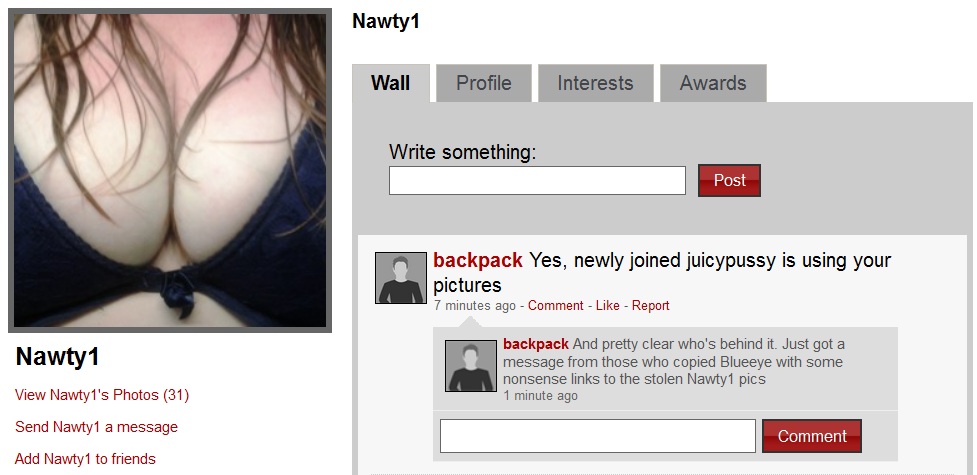The image size is (977, 475).
Task: Open backpack's avatar on the wall post
Action: pyautogui.click(x=401, y=278)
